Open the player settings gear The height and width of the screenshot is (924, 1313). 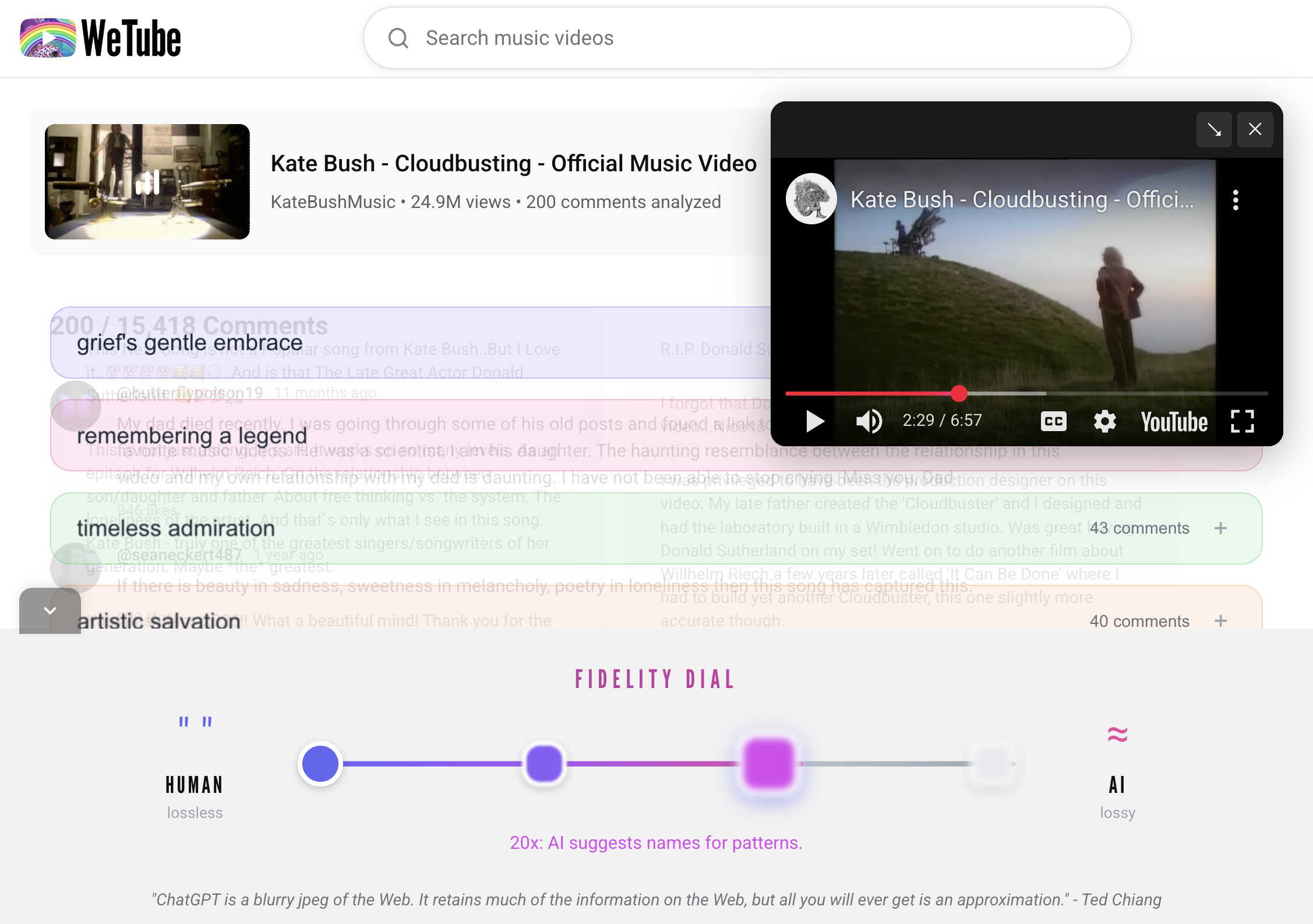click(x=1104, y=421)
